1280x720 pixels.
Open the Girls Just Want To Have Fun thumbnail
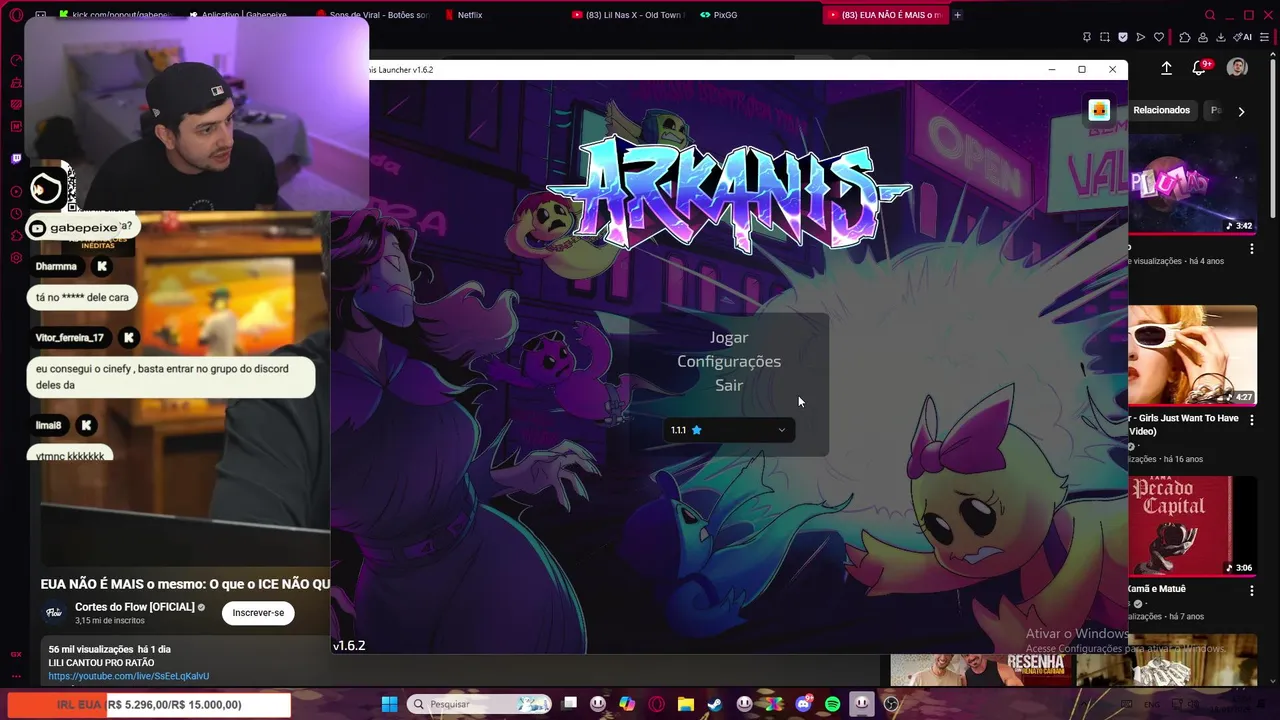click(1192, 355)
